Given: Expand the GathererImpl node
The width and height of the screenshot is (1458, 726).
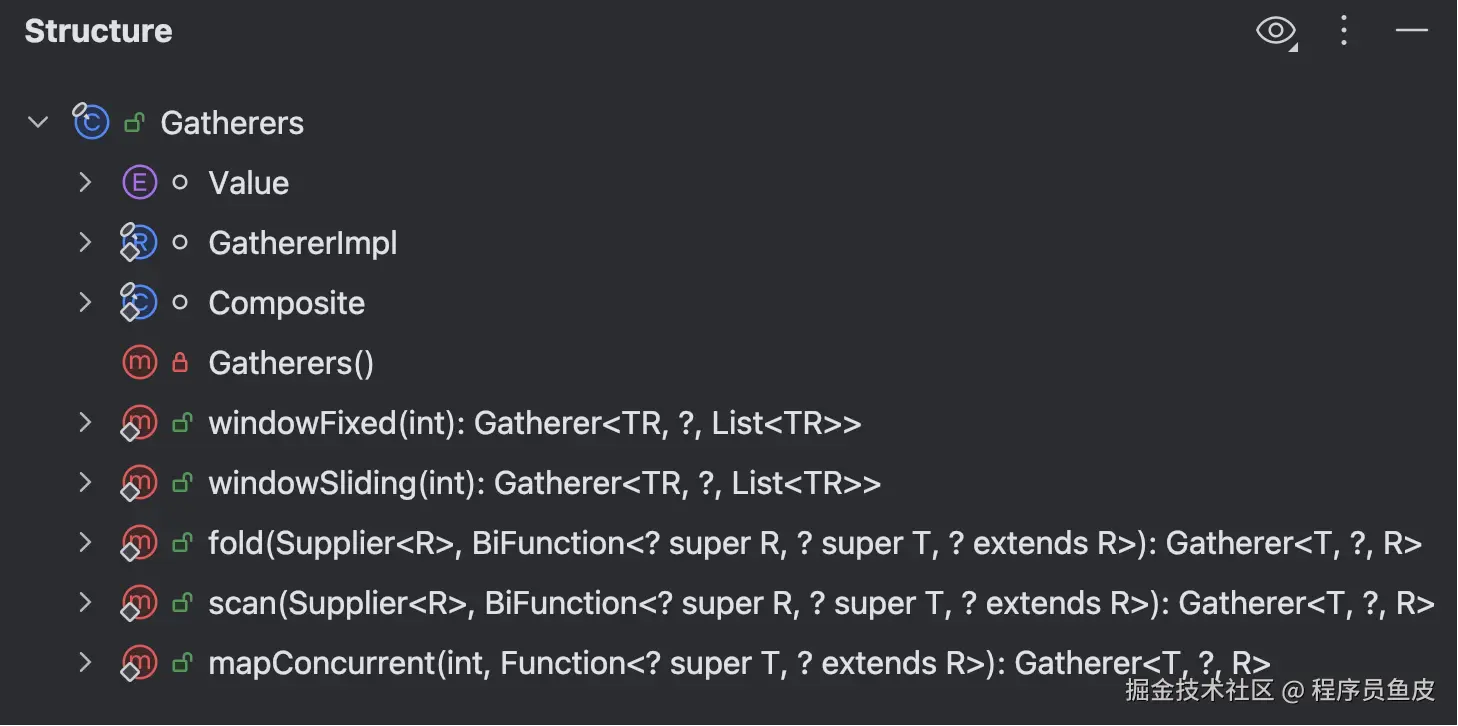Looking at the screenshot, I should coord(85,243).
